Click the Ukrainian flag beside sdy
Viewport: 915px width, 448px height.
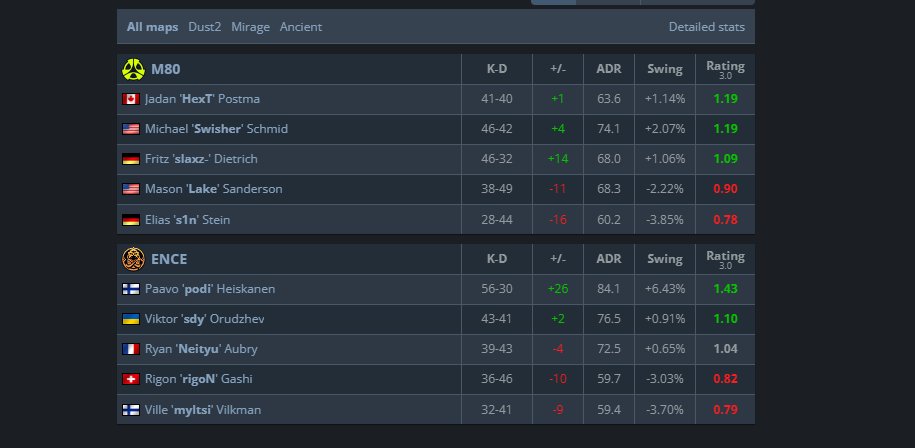coord(130,319)
